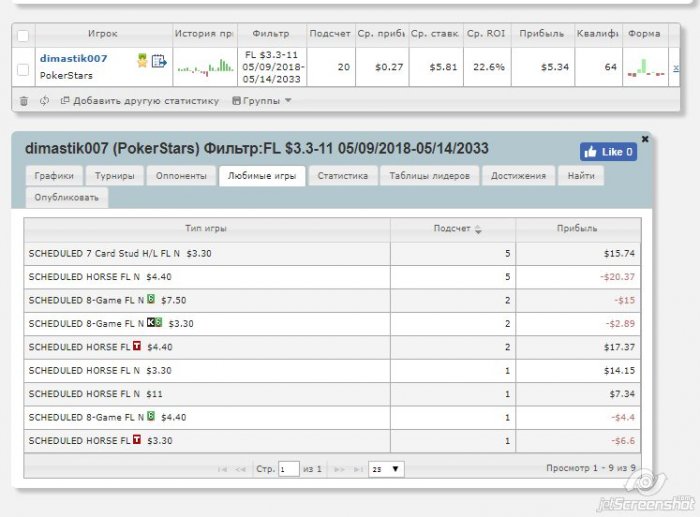Click the refresh icon next to trash
The width and height of the screenshot is (700, 517).
point(44,101)
